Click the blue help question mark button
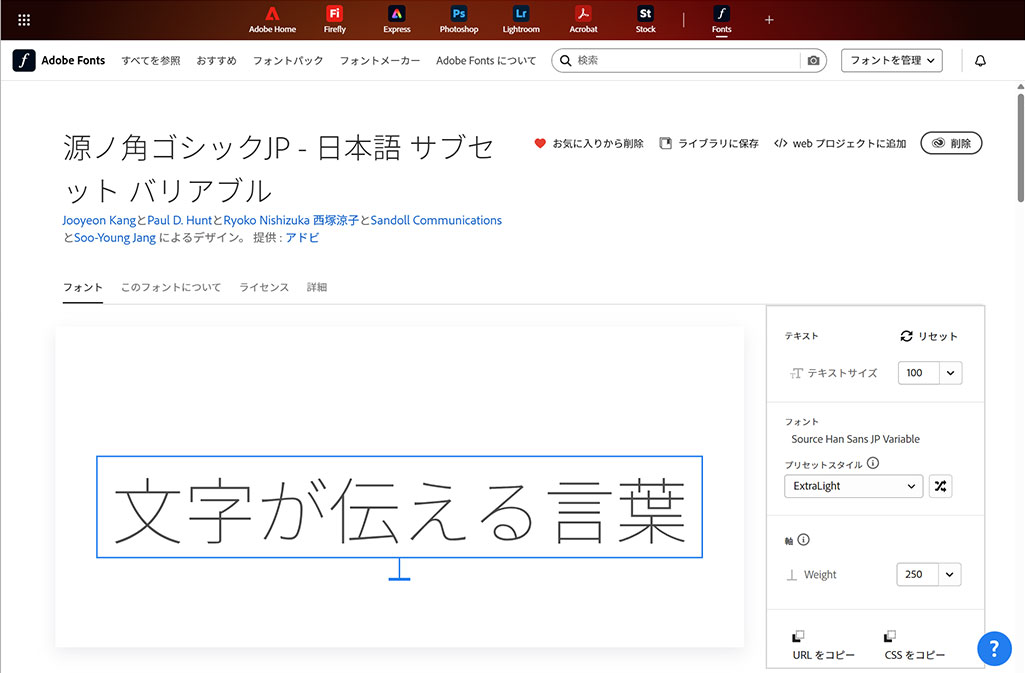 click(x=994, y=648)
